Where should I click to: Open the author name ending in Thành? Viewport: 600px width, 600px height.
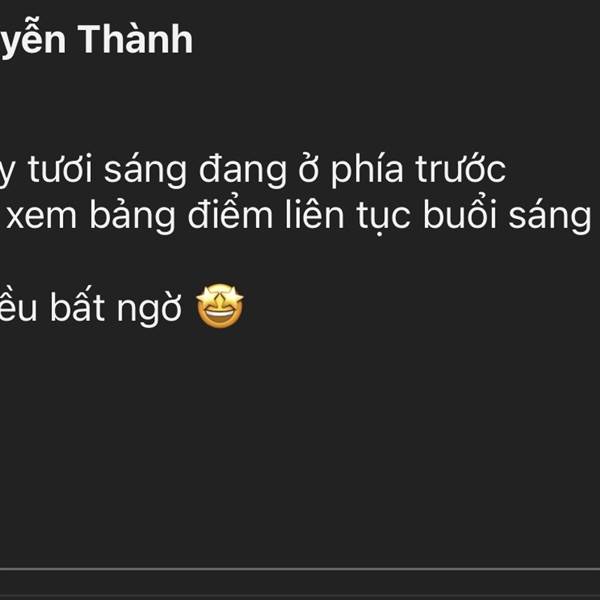96,40
